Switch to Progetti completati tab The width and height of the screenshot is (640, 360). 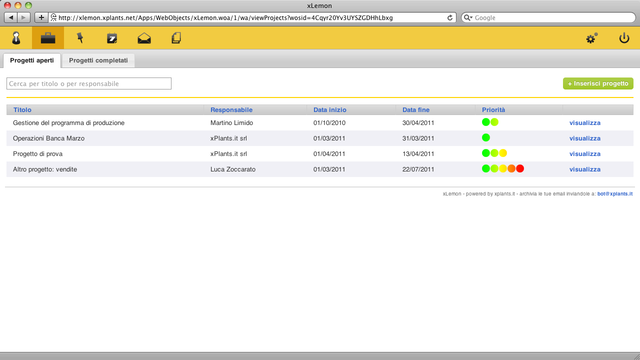coord(98,60)
